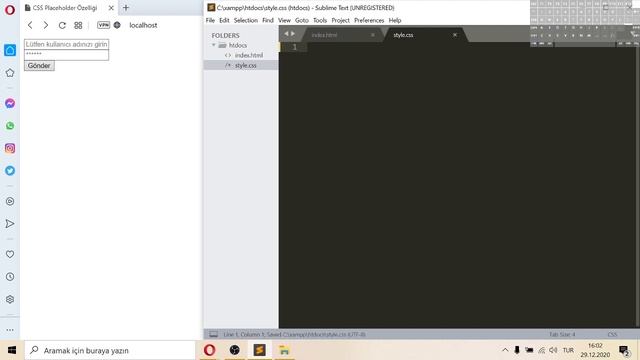Open the Goto menu

302,20
